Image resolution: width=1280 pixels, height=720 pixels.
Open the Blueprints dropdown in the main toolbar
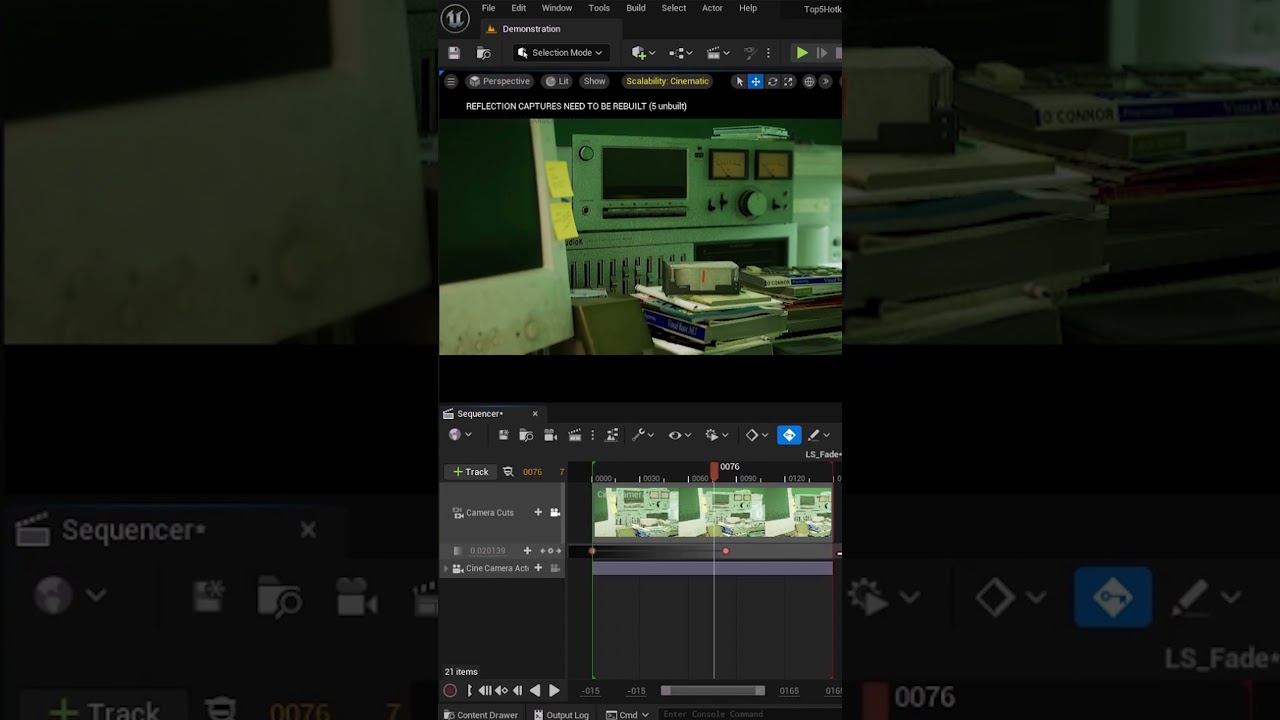pyautogui.click(x=681, y=53)
